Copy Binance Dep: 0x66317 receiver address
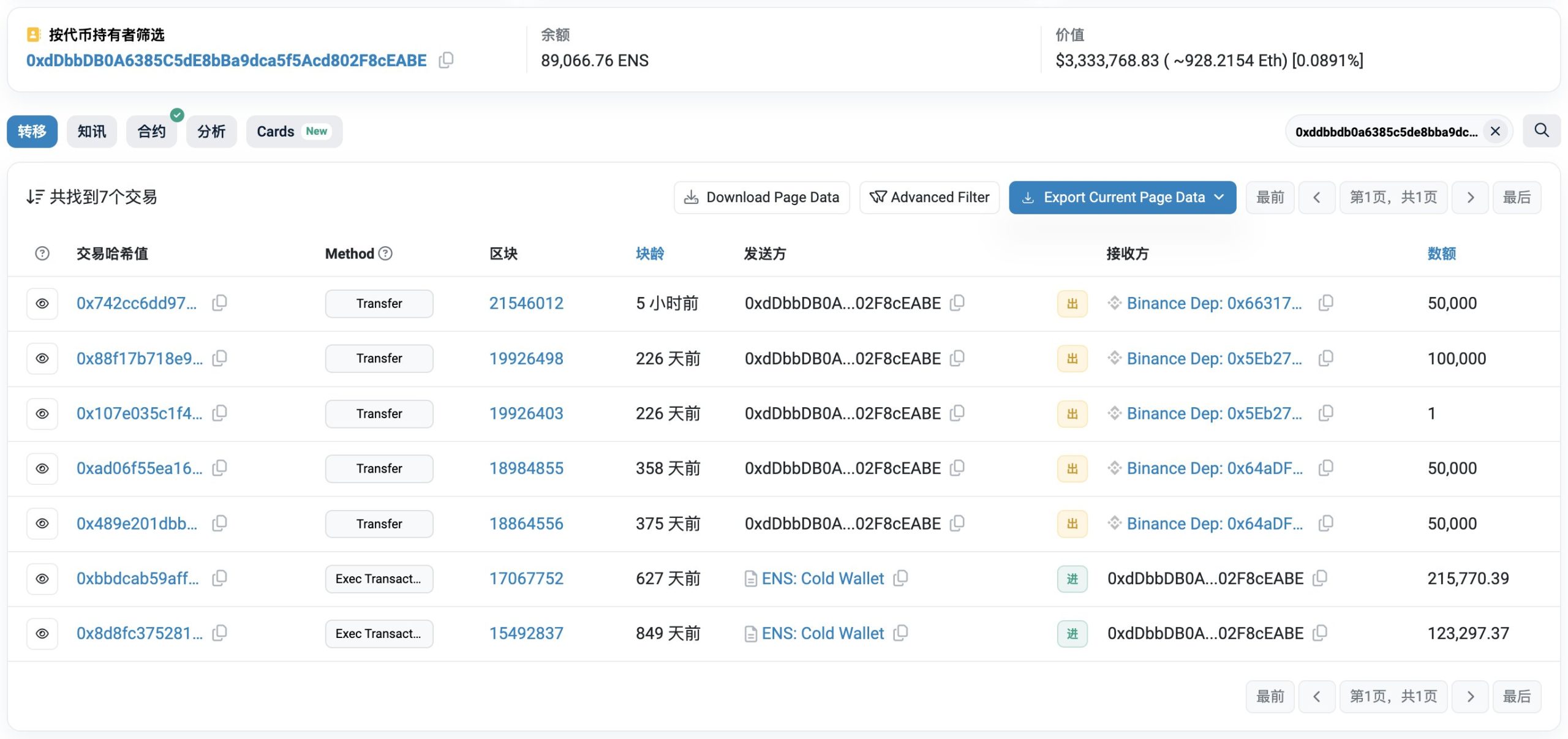This screenshot has height=739, width=1568. tap(1325, 302)
